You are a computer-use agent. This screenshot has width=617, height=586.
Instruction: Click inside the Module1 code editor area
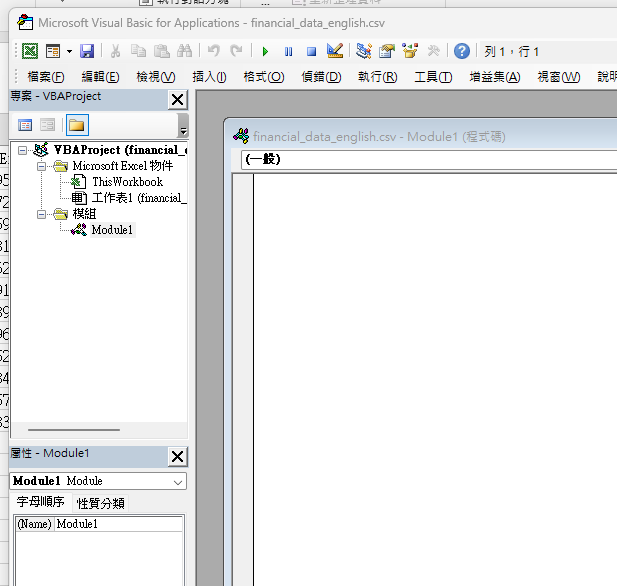coord(435,378)
